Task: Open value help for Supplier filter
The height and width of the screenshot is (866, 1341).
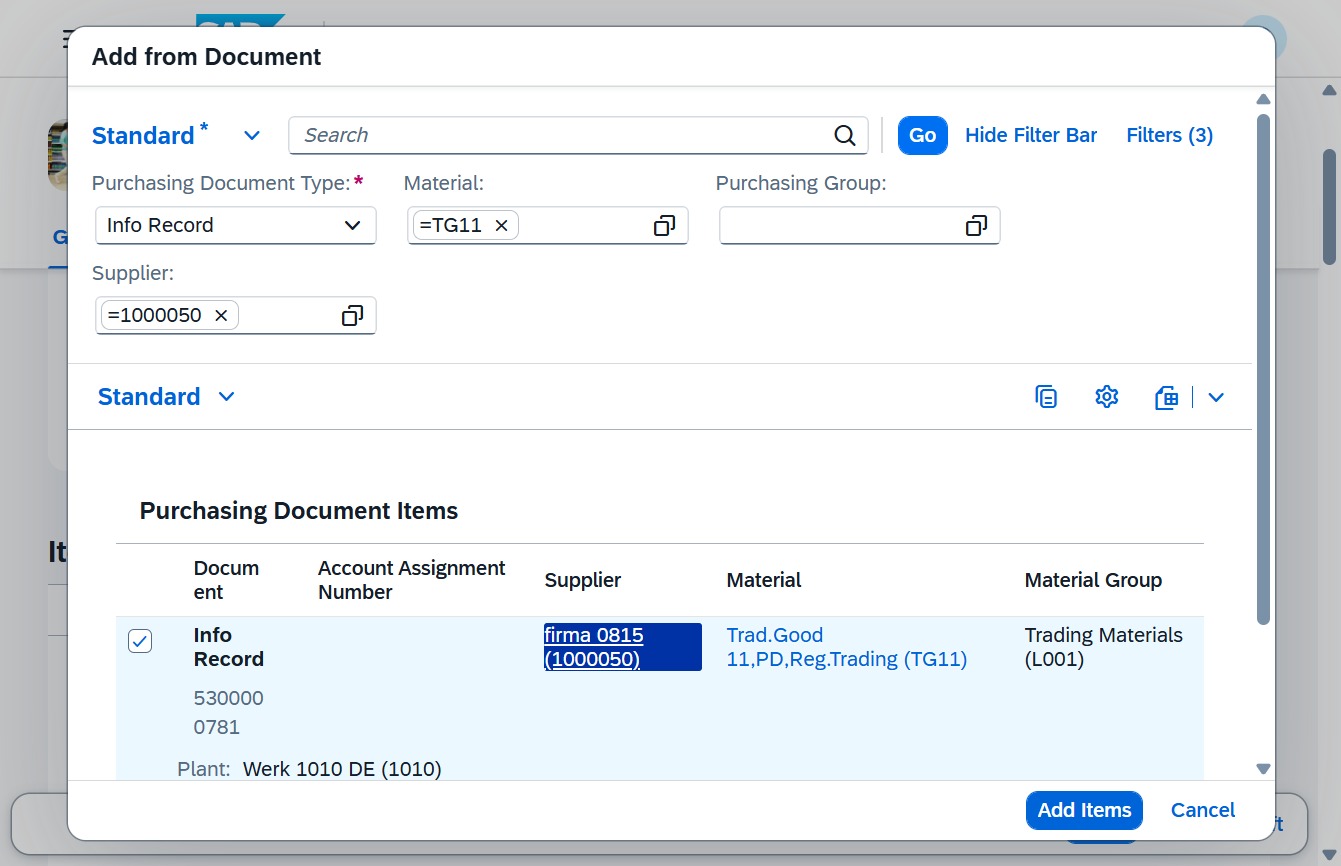Action: coord(352,316)
